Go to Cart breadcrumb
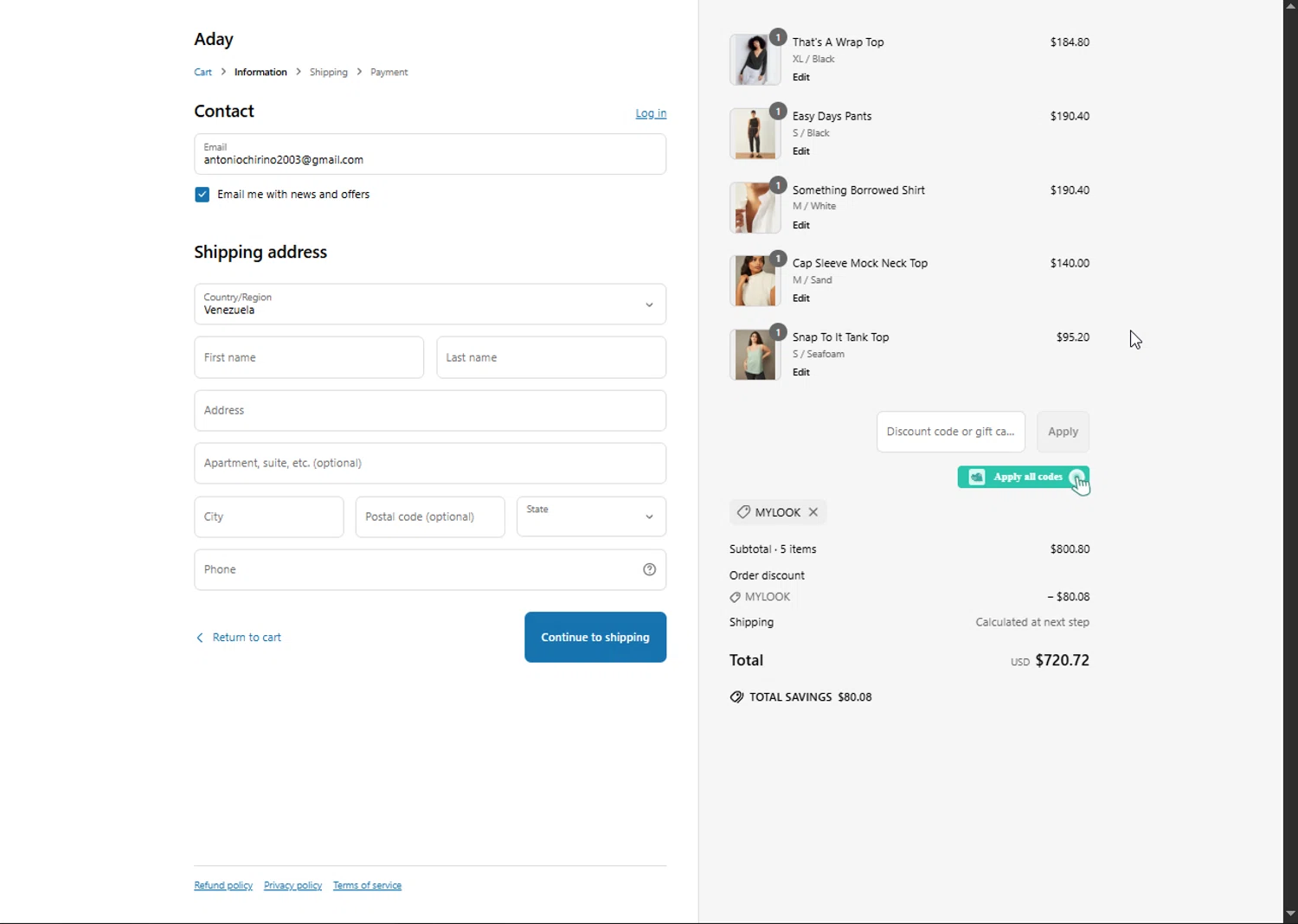 pyautogui.click(x=202, y=72)
